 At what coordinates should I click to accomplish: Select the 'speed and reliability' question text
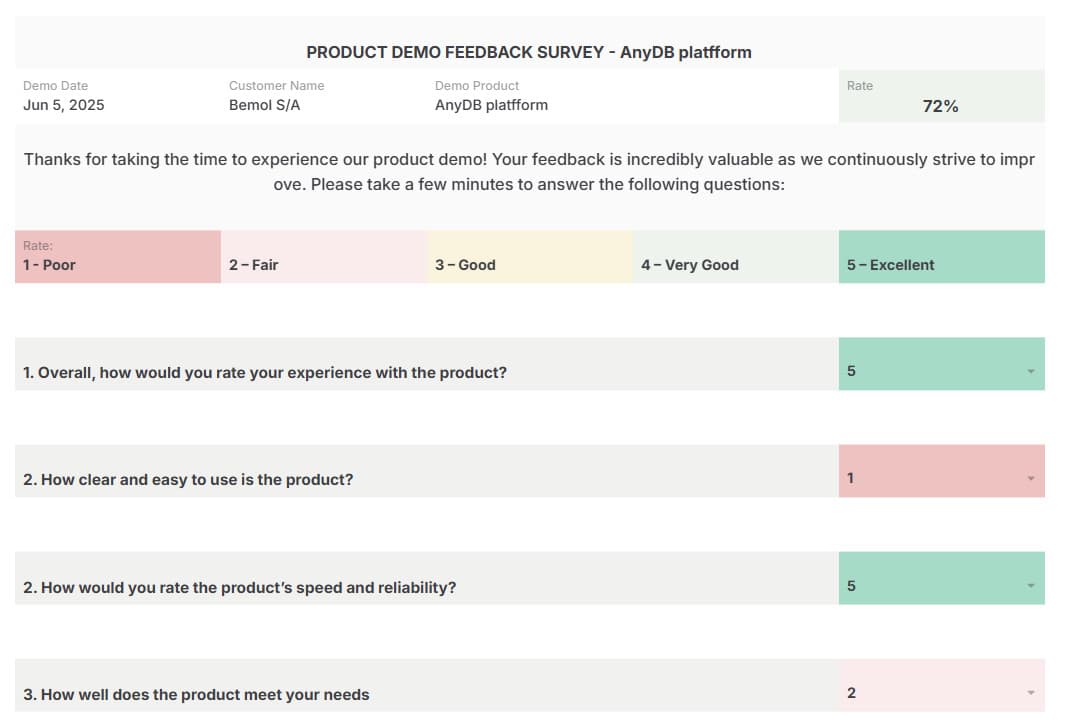point(240,588)
